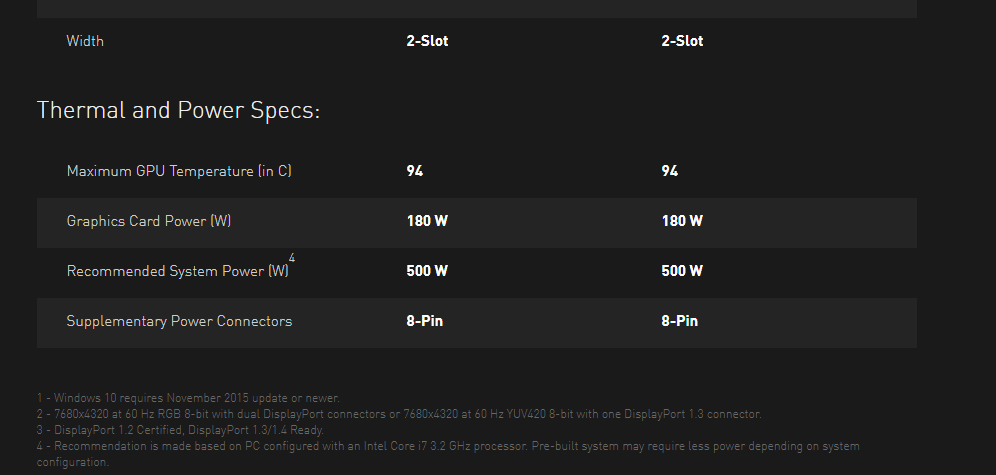Select the Supplementary Power Connectors label
The width and height of the screenshot is (996, 475).
point(179,321)
